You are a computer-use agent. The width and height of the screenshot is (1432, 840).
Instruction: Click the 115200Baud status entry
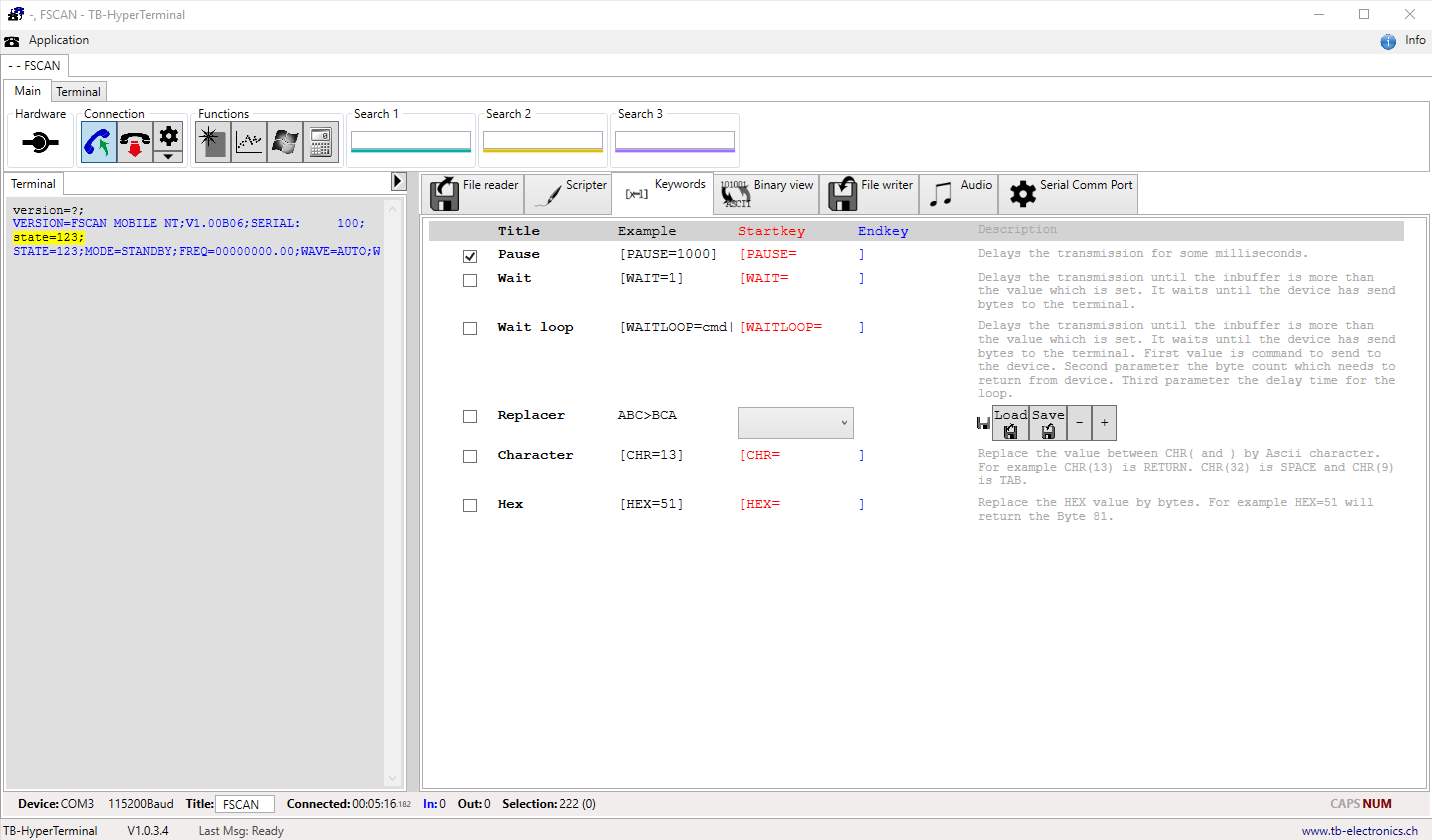click(141, 804)
